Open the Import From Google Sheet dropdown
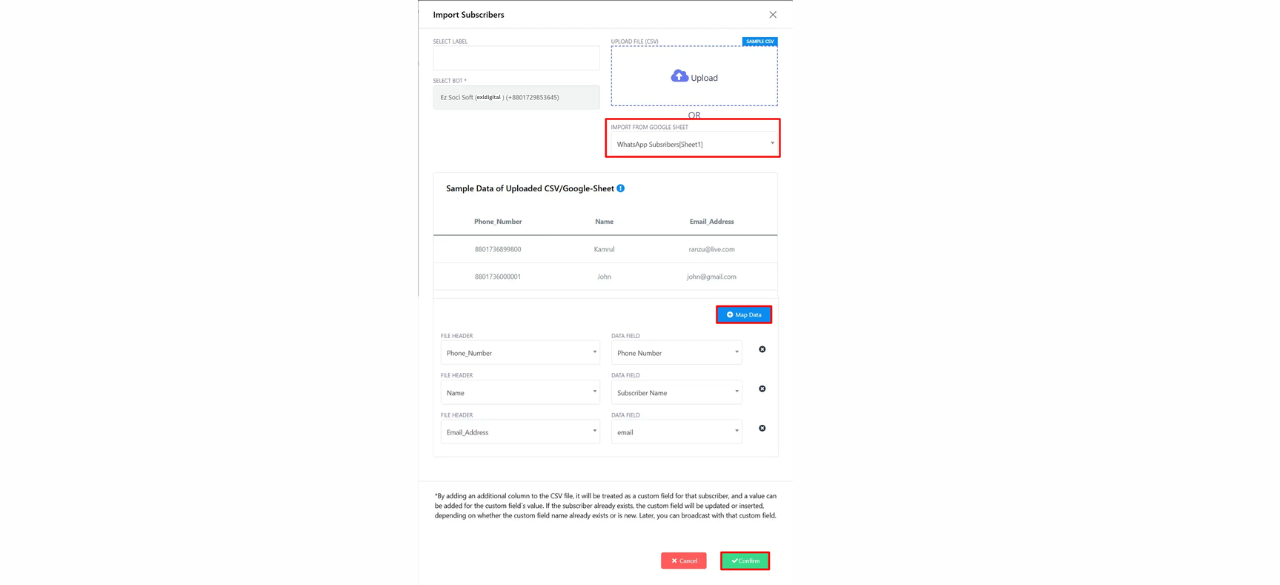This screenshot has width=1280, height=585. (694, 144)
